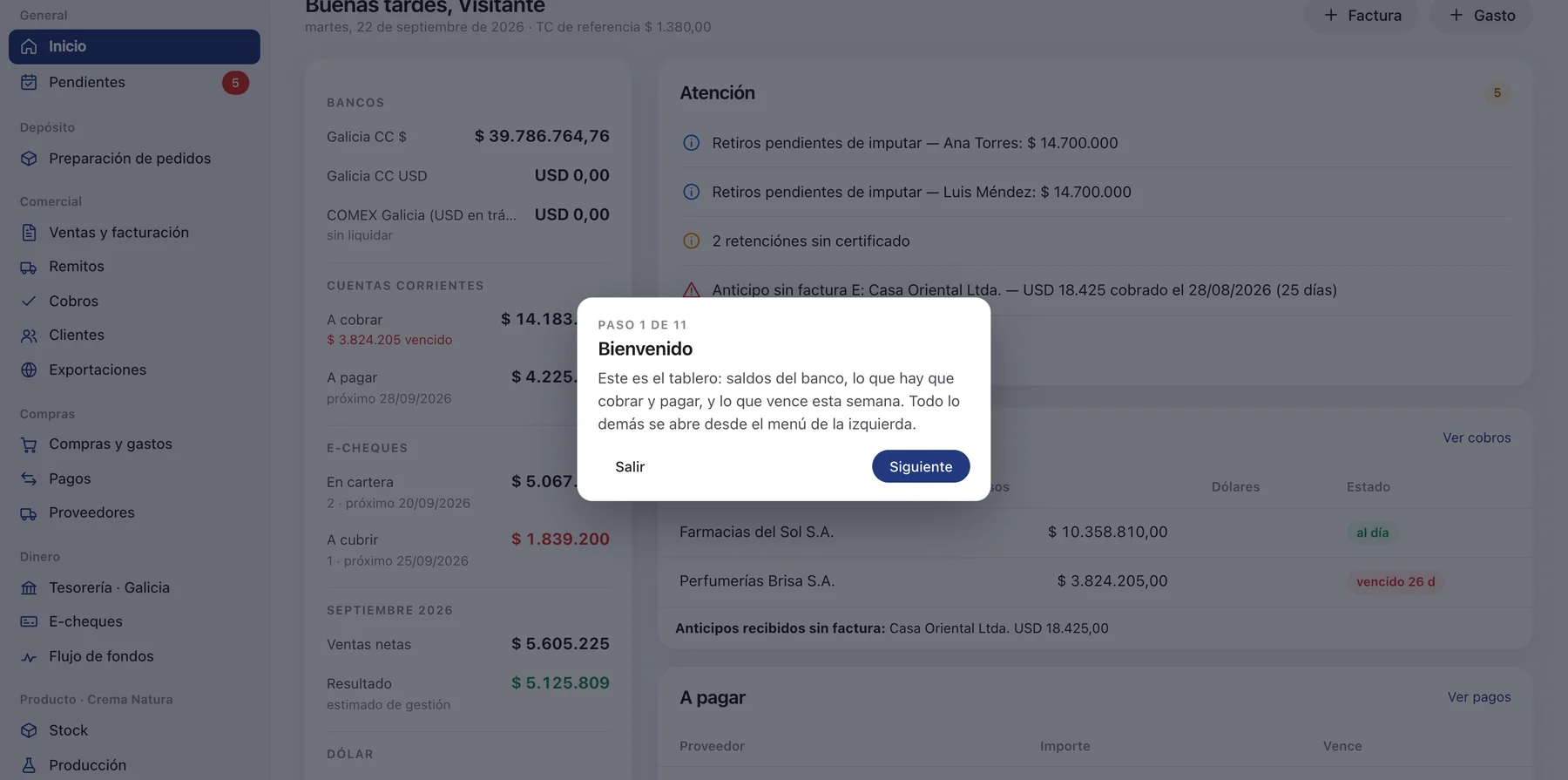The height and width of the screenshot is (780, 1568).
Task: Click the Preparación de pedidos box icon
Action: [29, 159]
